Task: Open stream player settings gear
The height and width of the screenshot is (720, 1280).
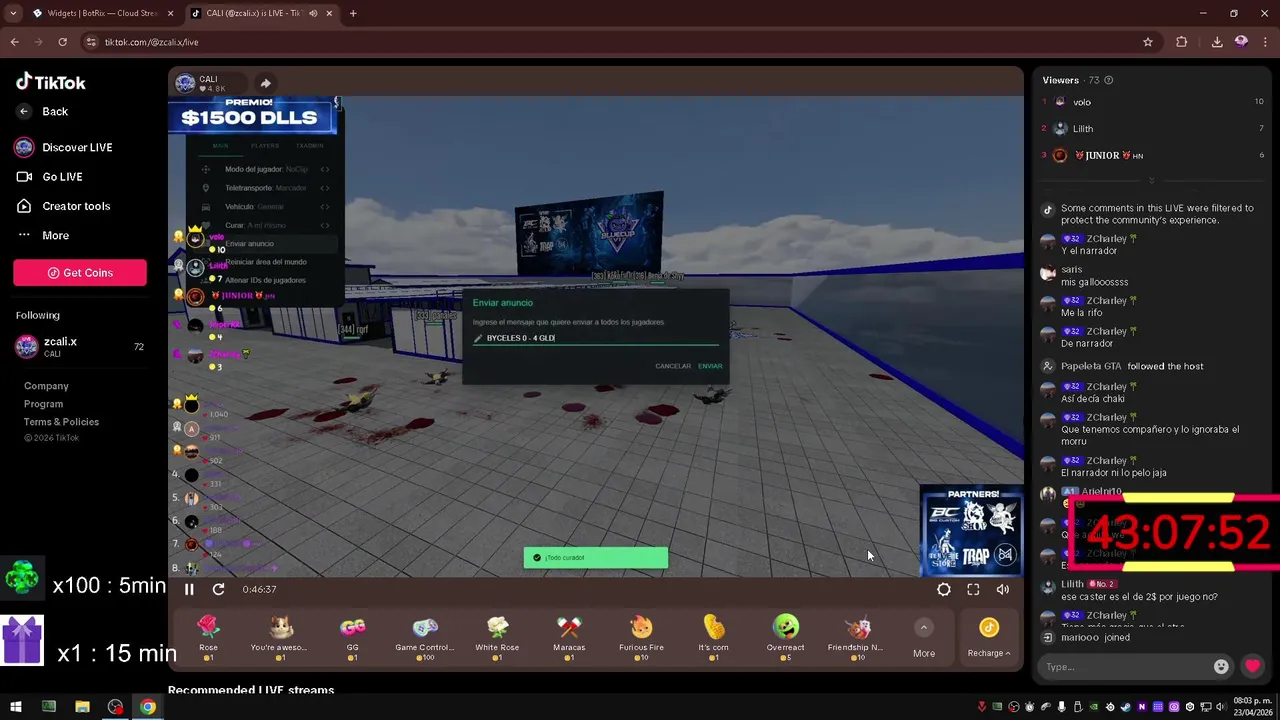Action: tap(944, 590)
